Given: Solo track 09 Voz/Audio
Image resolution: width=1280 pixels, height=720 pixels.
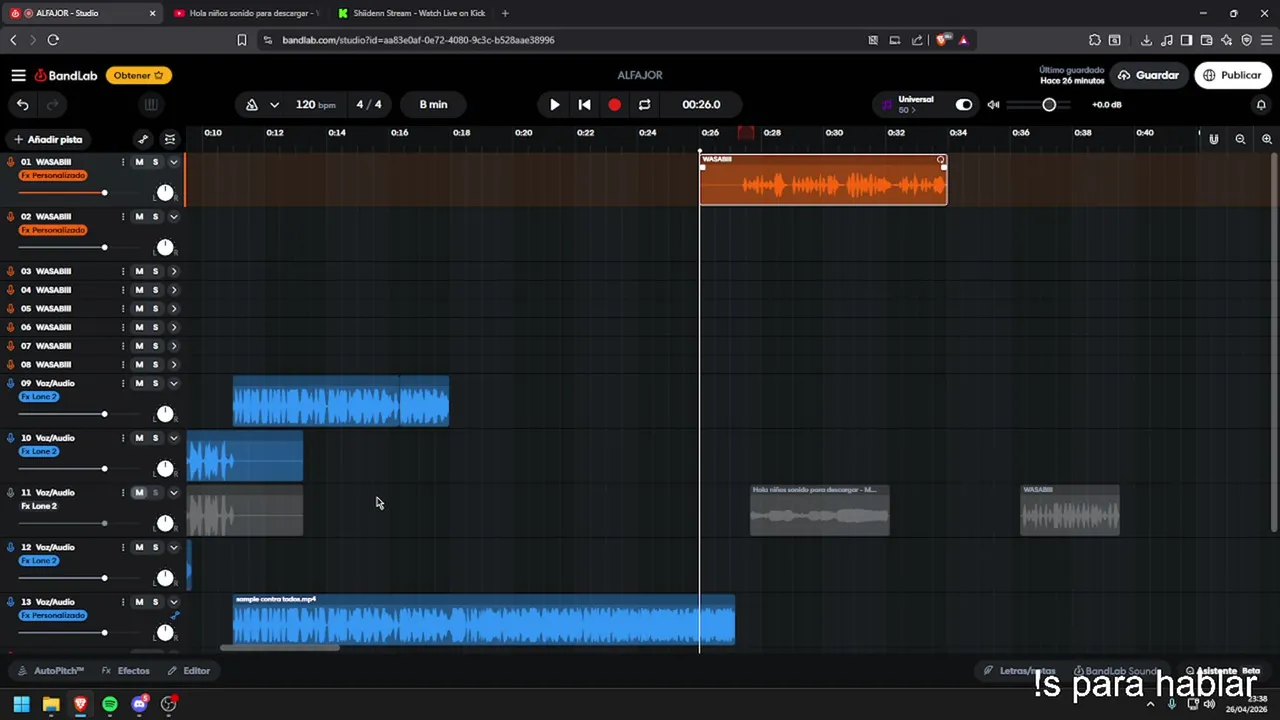Looking at the screenshot, I should coord(155,383).
